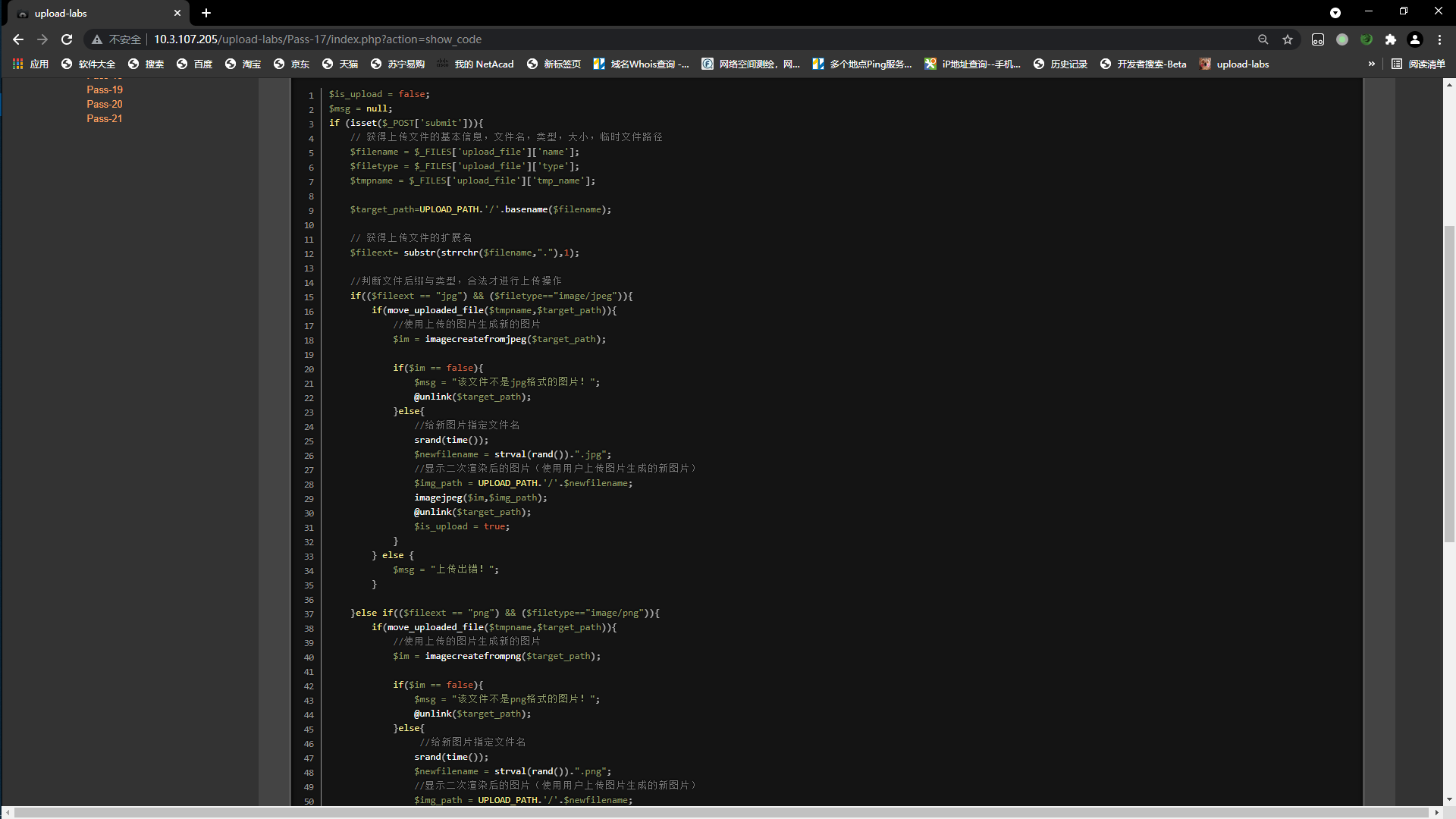Open a new browser tab
This screenshot has height=819, width=1456.
coord(206,13)
